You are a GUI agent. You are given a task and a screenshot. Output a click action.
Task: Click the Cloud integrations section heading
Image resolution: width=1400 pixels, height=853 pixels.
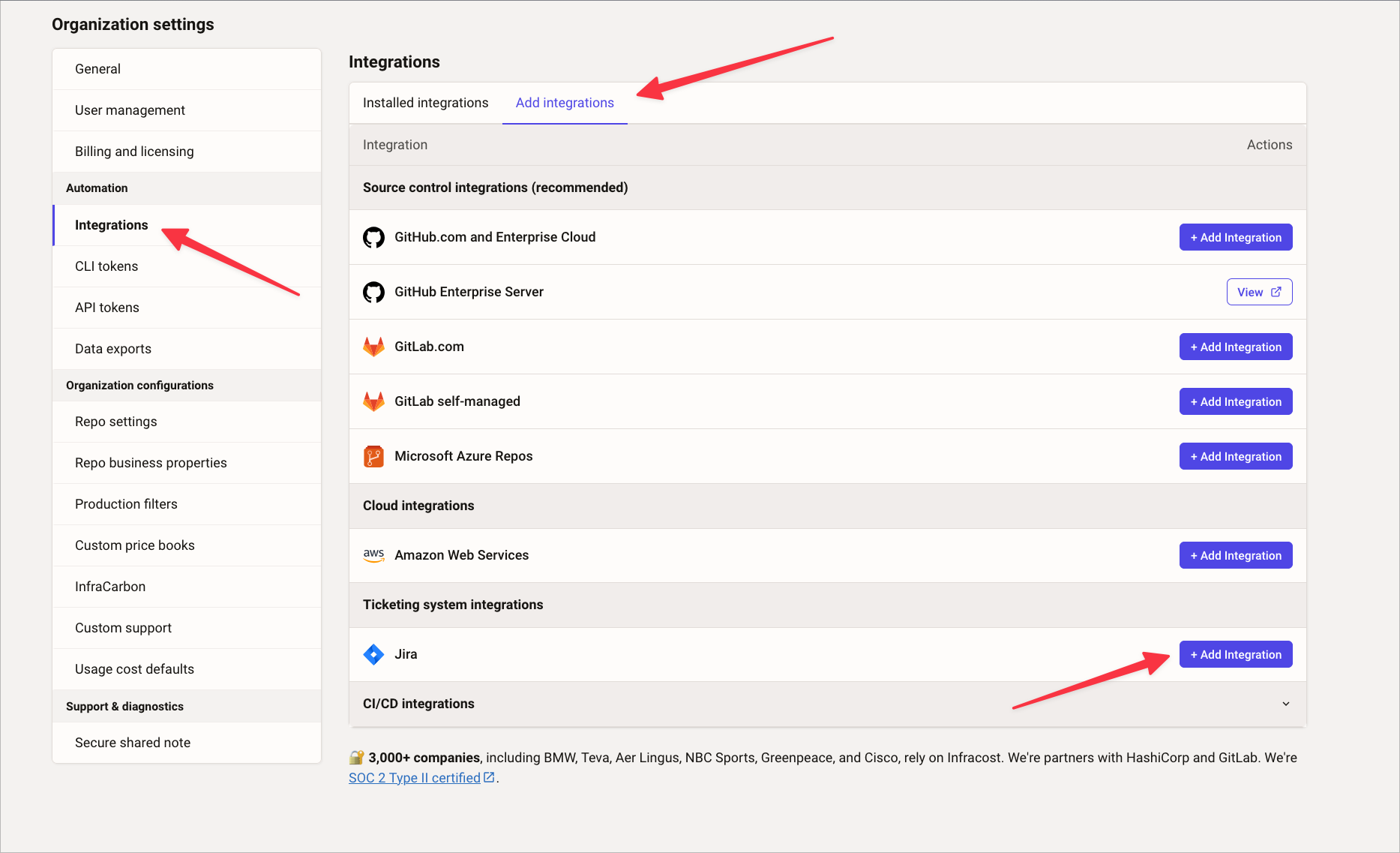(418, 506)
